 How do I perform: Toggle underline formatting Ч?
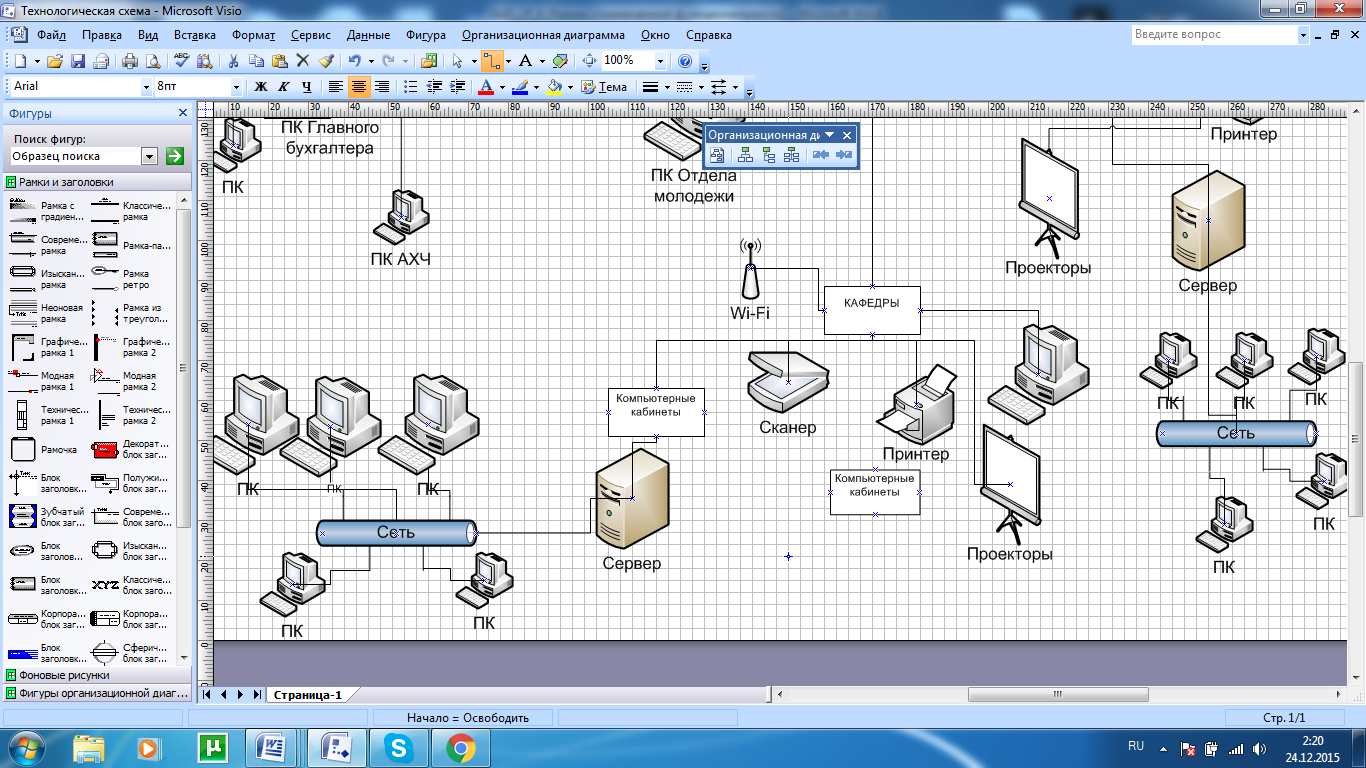click(x=307, y=87)
